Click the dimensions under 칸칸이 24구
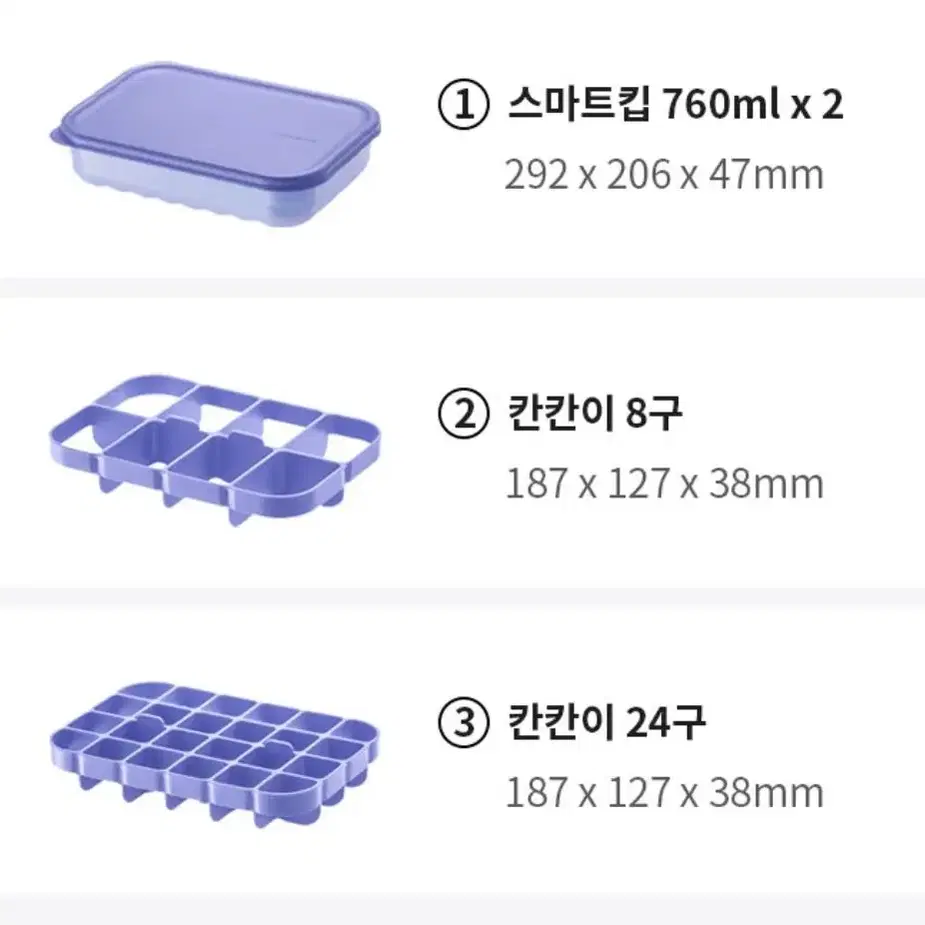The width and height of the screenshot is (925, 925). pos(664,792)
